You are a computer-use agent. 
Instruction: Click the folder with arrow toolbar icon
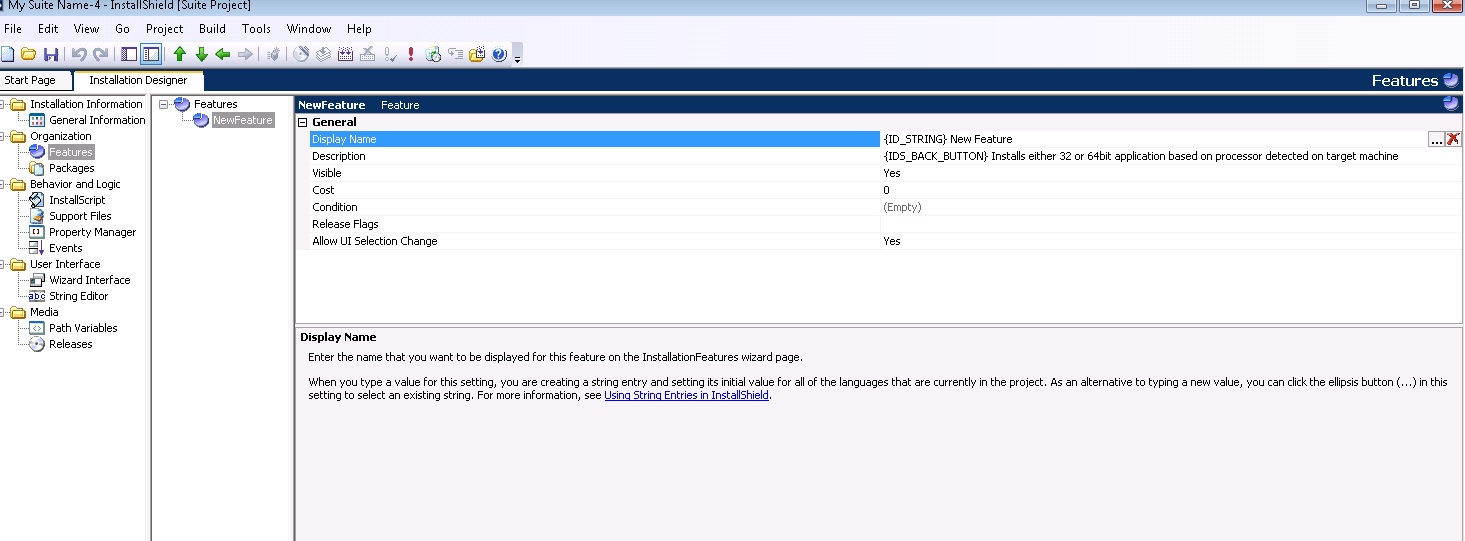click(477, 54)
